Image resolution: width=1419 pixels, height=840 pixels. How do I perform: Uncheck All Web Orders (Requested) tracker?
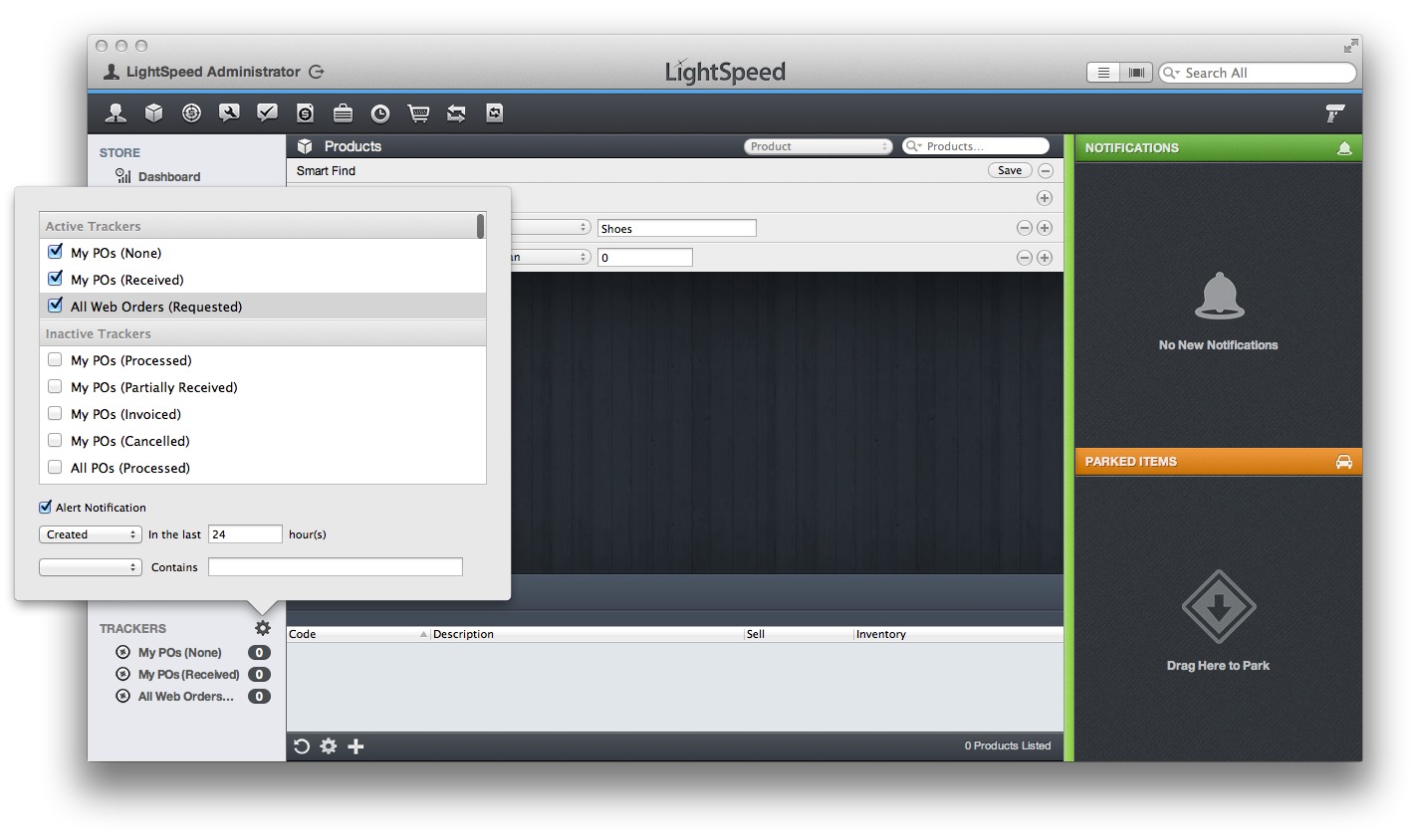point(56,306)
